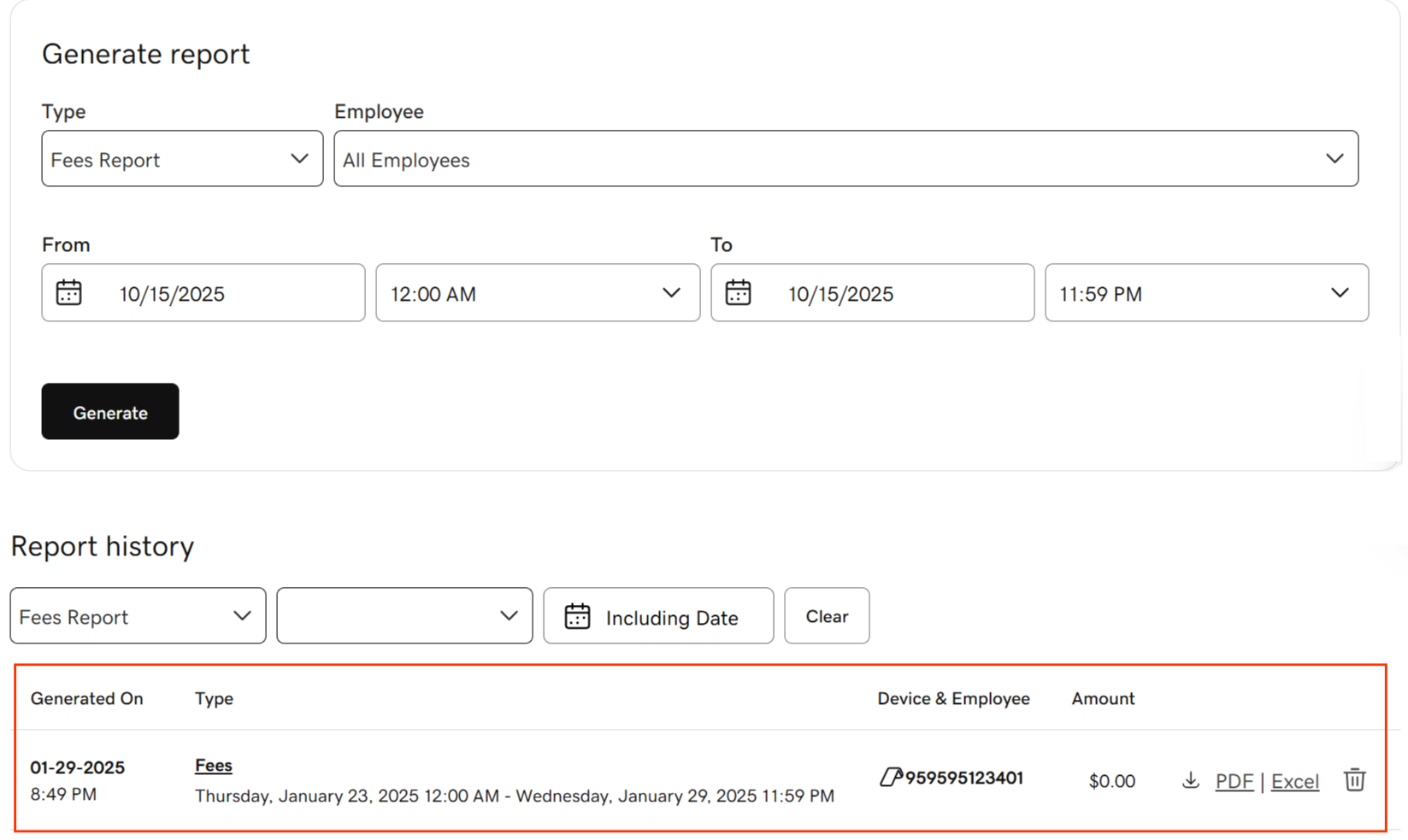Click the download icon for the Fees report
1408x840 pixels.
(x=1190, y=780)
